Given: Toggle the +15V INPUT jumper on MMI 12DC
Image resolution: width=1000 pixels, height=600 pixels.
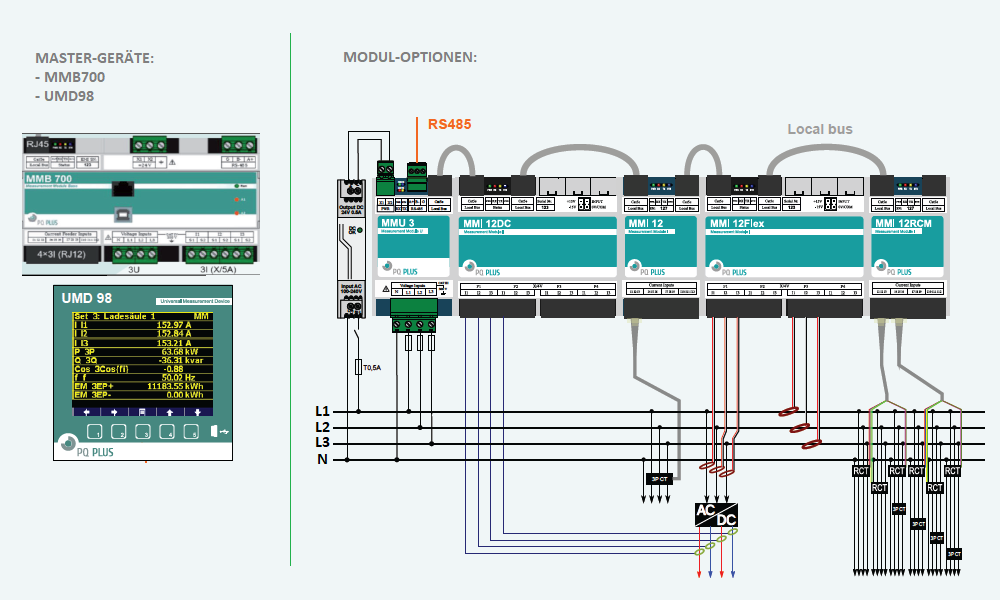Looking at the screenshot, I should pos(584,204).
